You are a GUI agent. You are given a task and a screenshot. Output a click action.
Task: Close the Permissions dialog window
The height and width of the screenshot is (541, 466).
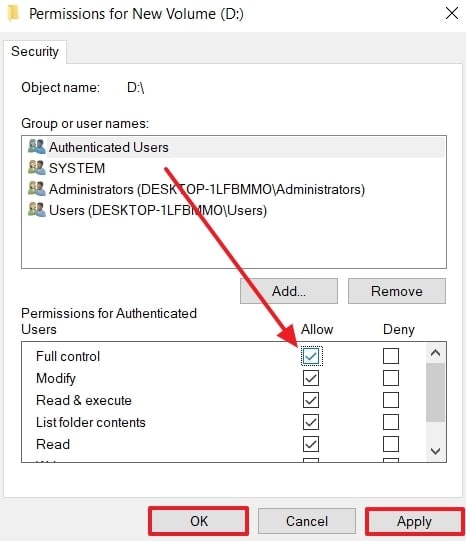452,13
